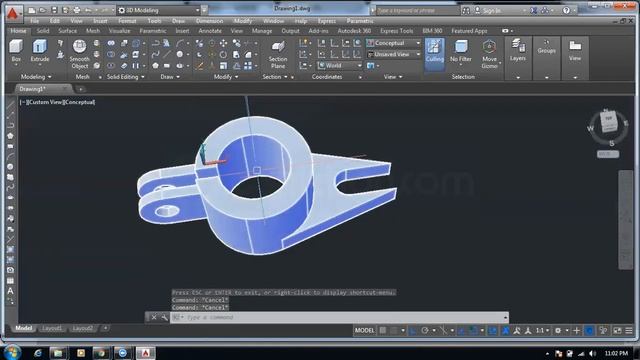The image size is (640, 360).
Task: Click the Plot printer icon in quick access toolbar
Action: tap(77, 10)
